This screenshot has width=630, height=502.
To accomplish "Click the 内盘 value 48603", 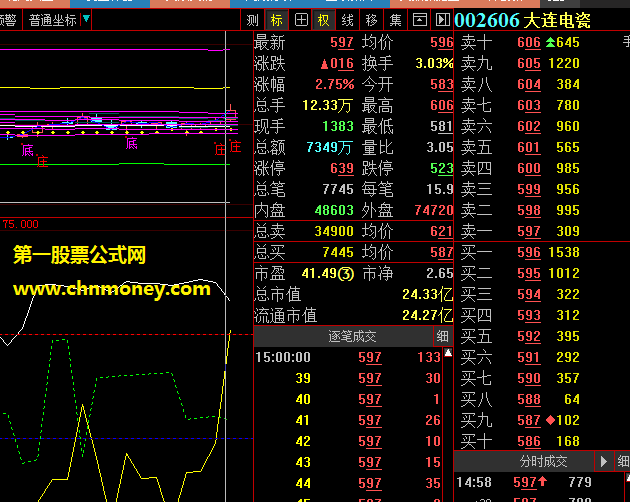I will coord(334,210).
